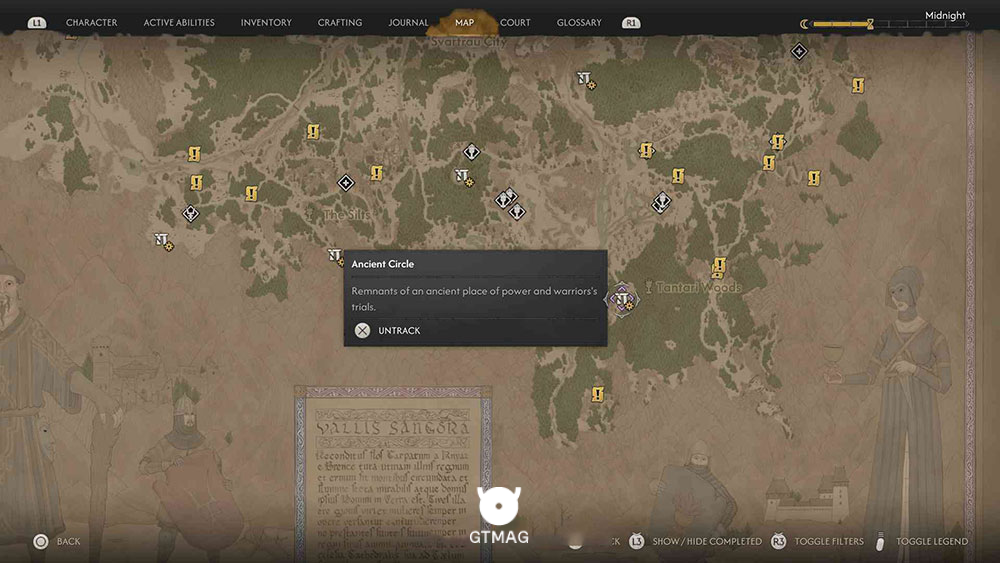Click Toggle Legend
Viewport: 1000px width, 563px height.
[x=932, y=541]
